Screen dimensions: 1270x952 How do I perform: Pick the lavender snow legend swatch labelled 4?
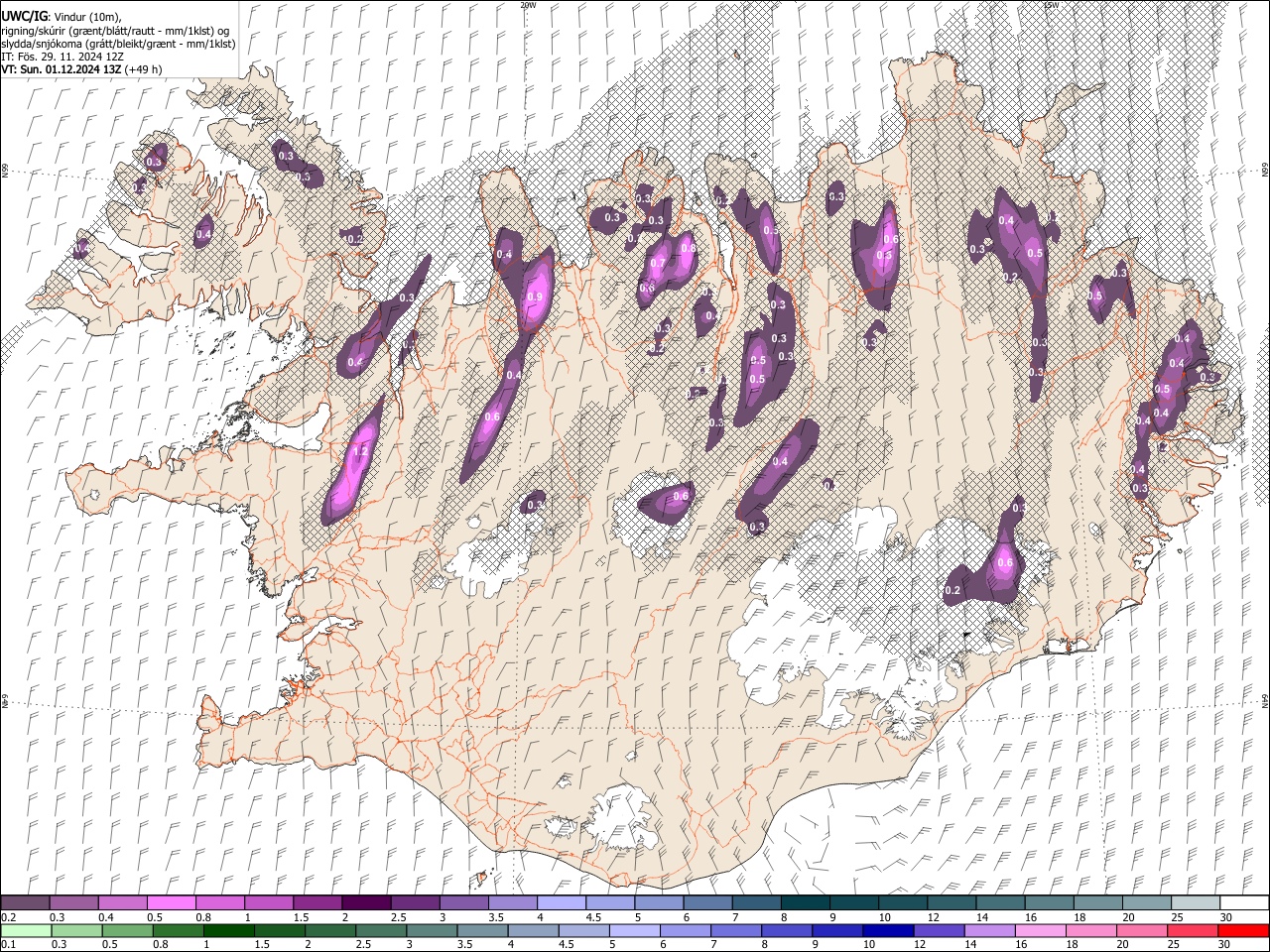[562, 902]
